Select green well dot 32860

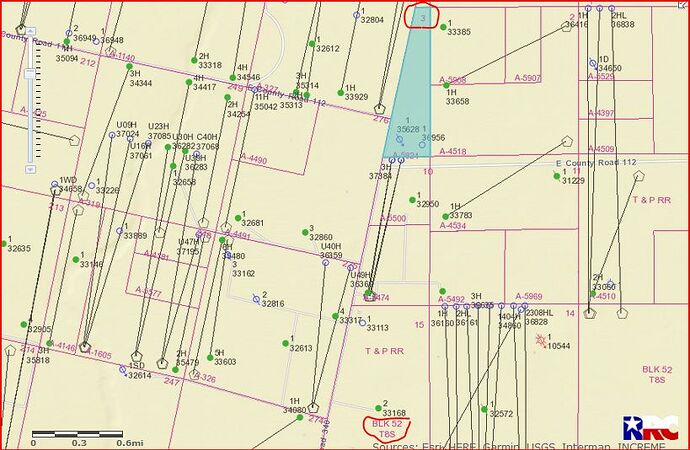click(305, 232)
